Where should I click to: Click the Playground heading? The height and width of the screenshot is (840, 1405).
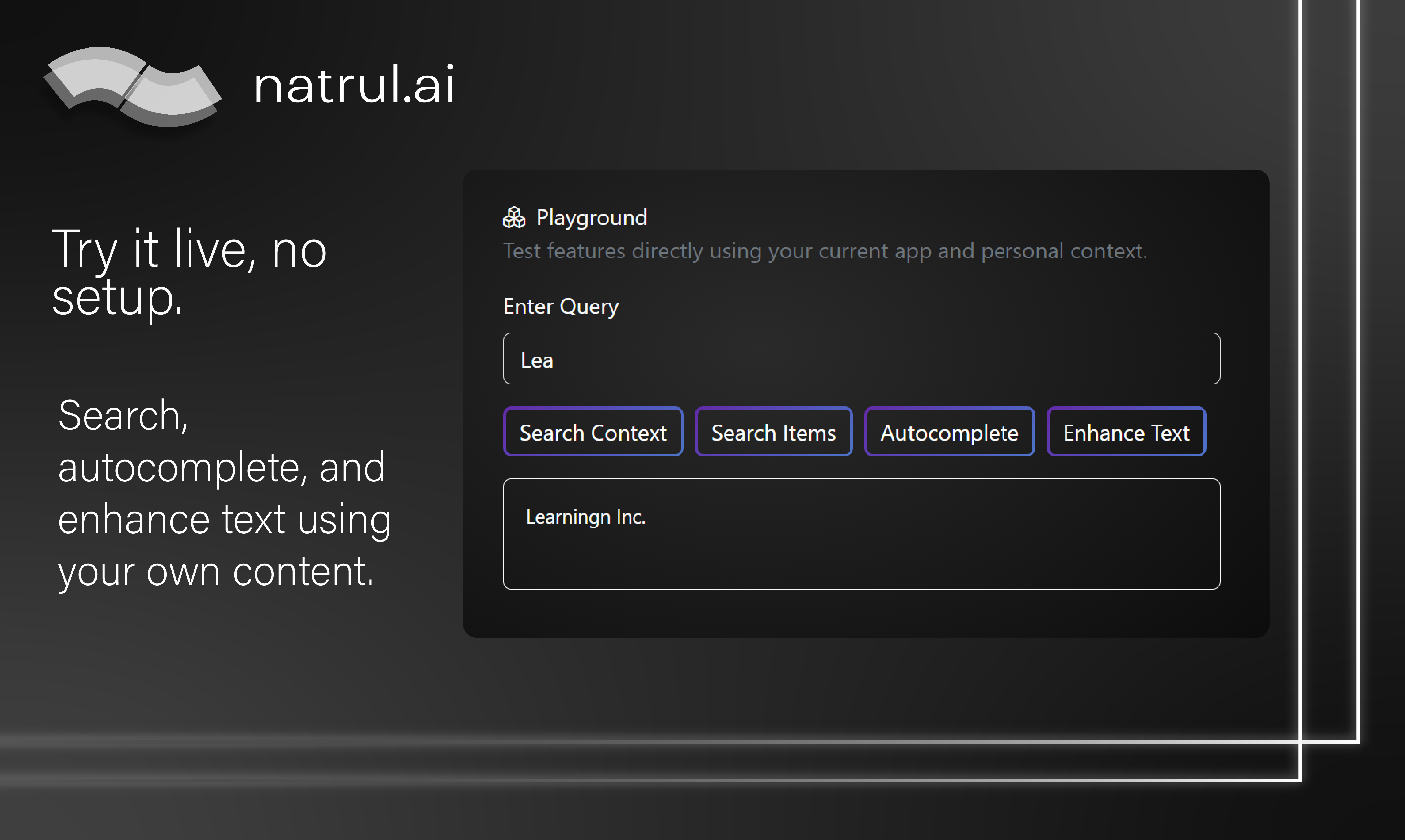(592, 218)
